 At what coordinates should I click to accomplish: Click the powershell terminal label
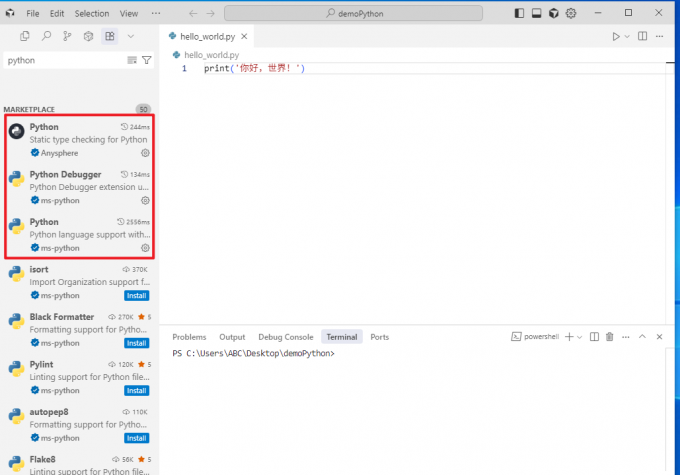(535, 337)
